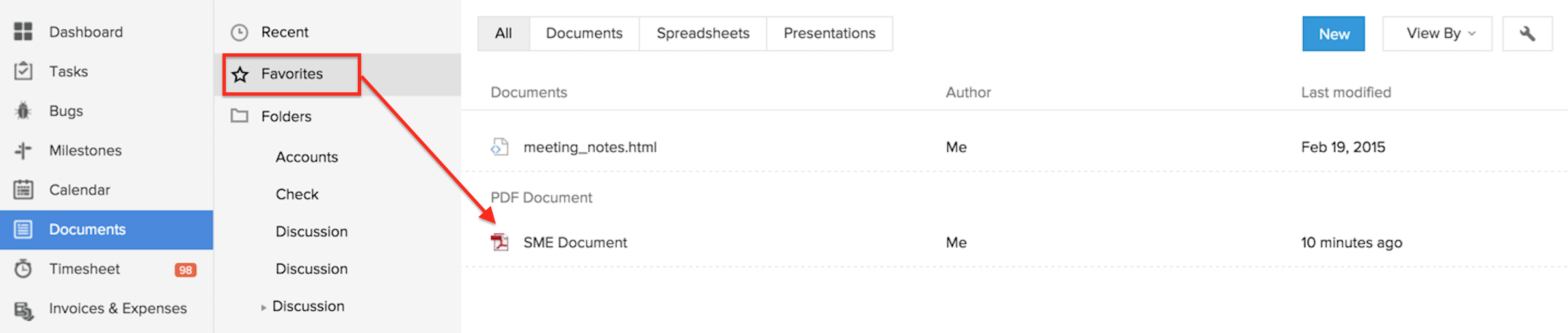Switch to the Presentations tab
This screenshot has width=1568, height=333.
pyautogui.click(x=829, y=33)
